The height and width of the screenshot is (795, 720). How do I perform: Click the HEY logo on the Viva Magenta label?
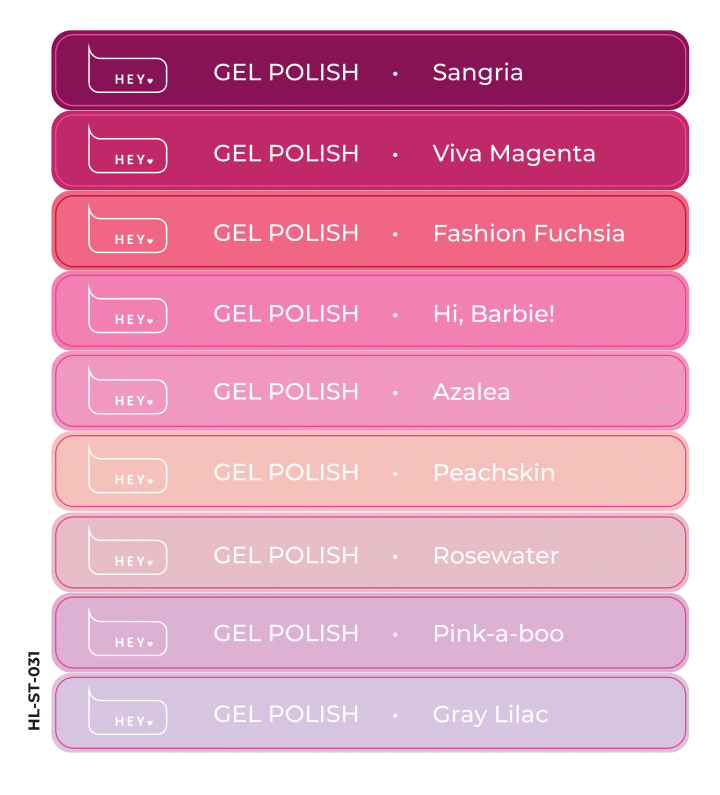pos(127,149)
